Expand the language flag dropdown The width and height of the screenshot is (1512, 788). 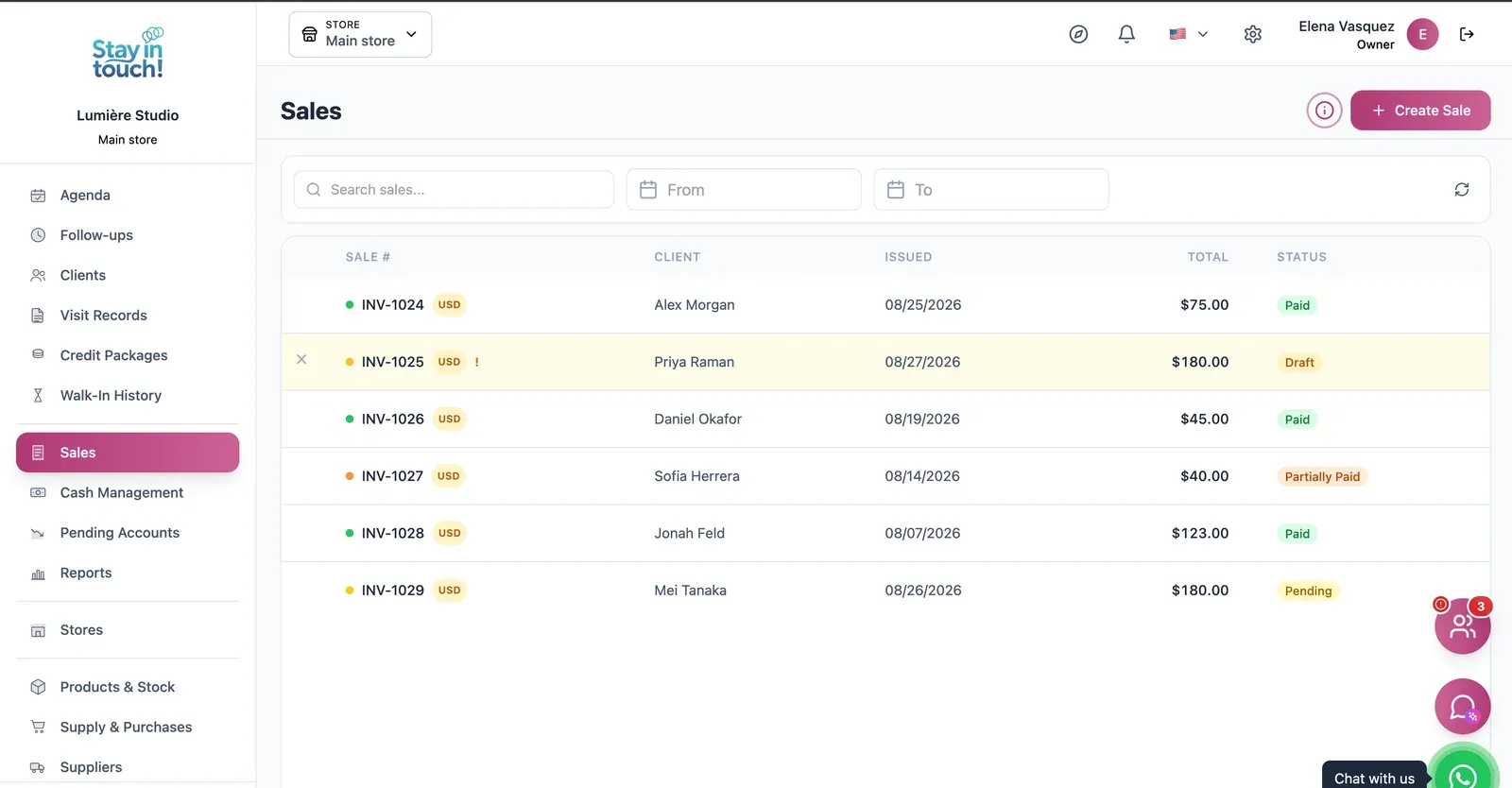(1189, 34)
